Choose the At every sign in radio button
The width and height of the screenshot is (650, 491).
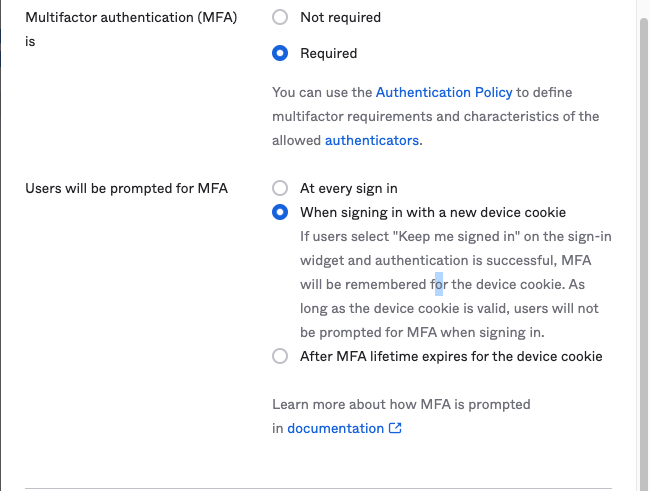coord(280,188)
